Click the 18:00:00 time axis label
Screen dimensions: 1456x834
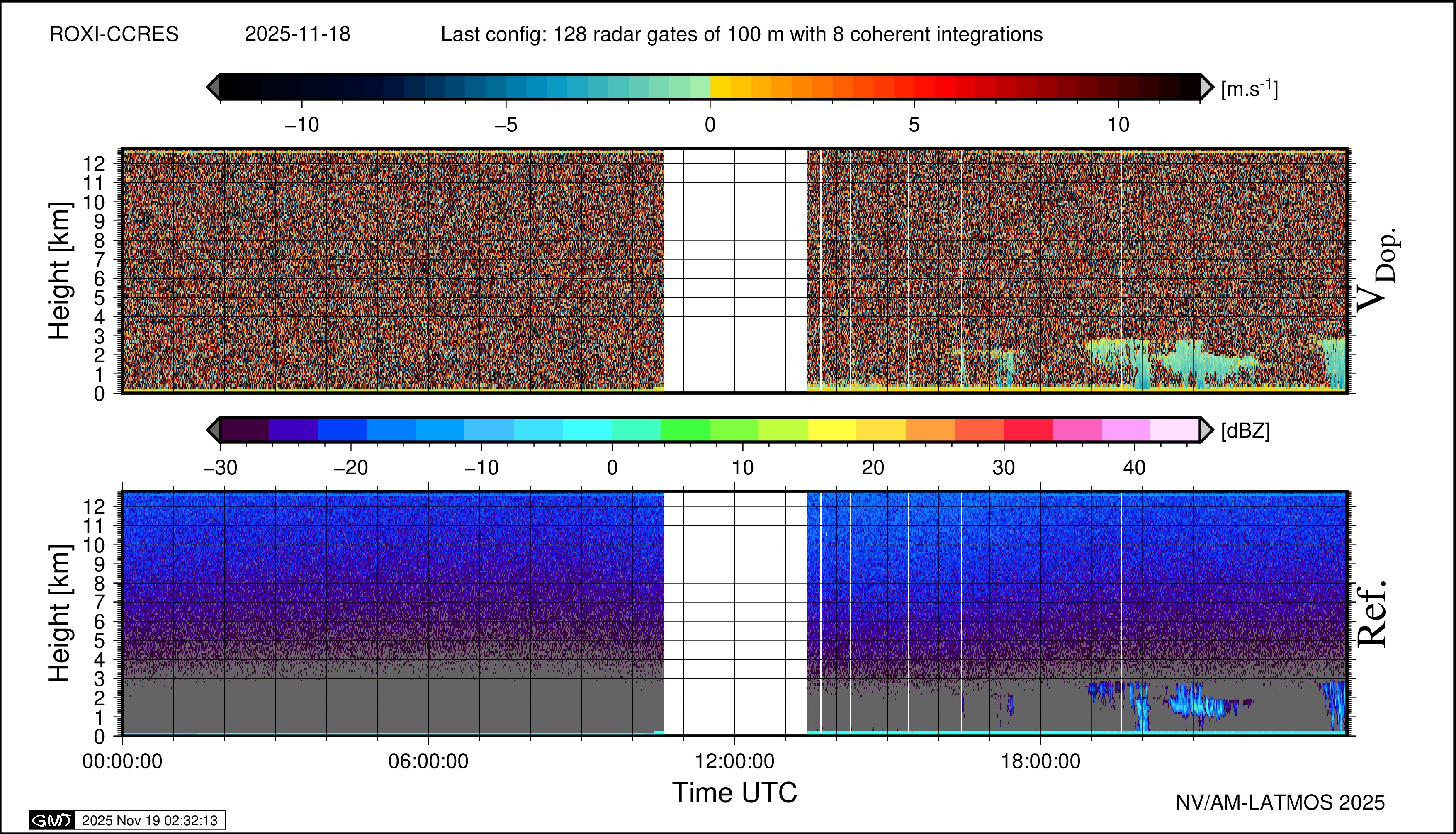pos(1040,761)
